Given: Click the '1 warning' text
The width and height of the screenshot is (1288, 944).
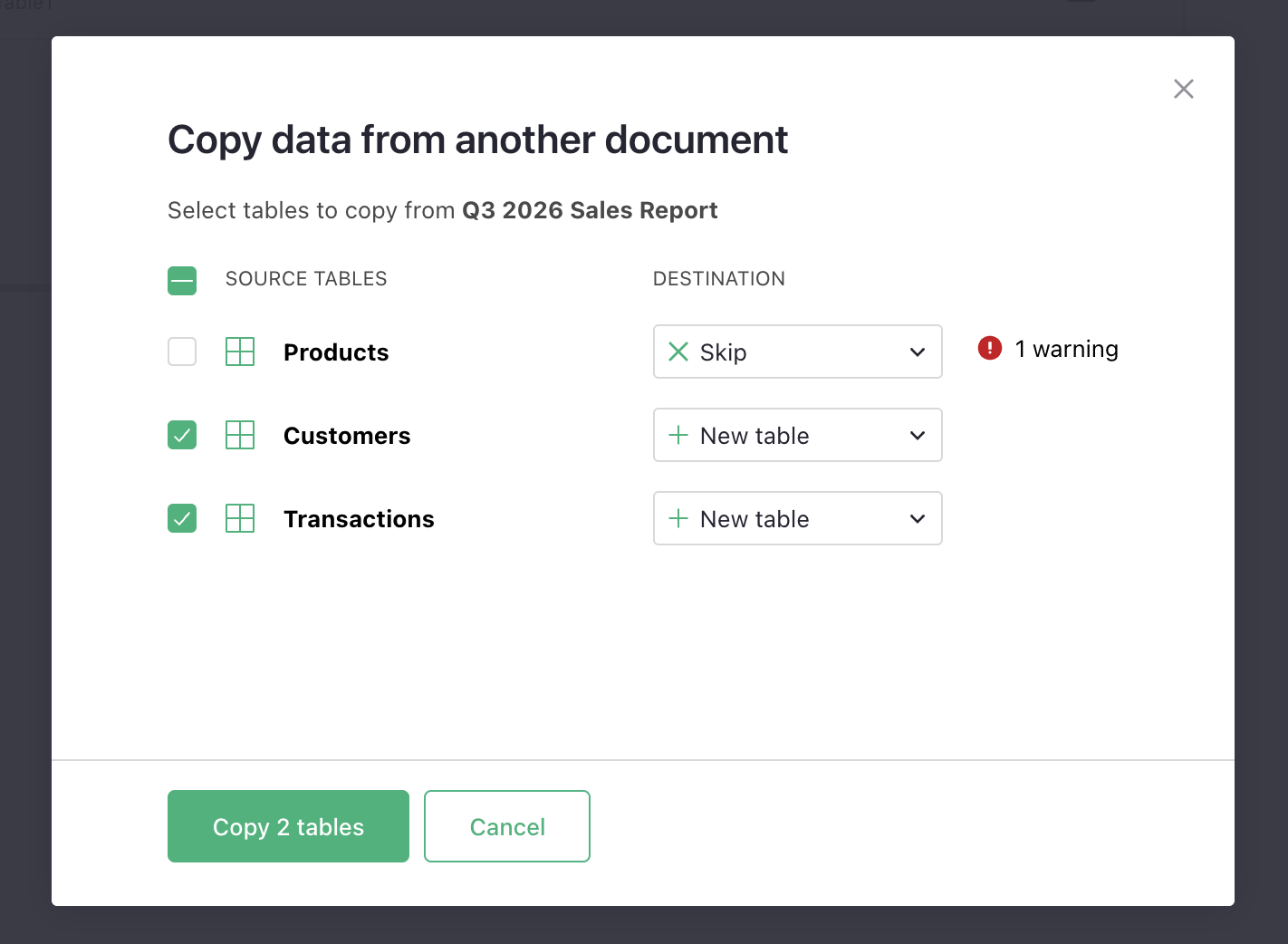Looking at the screenshot, I should (x=1066, y=349).
